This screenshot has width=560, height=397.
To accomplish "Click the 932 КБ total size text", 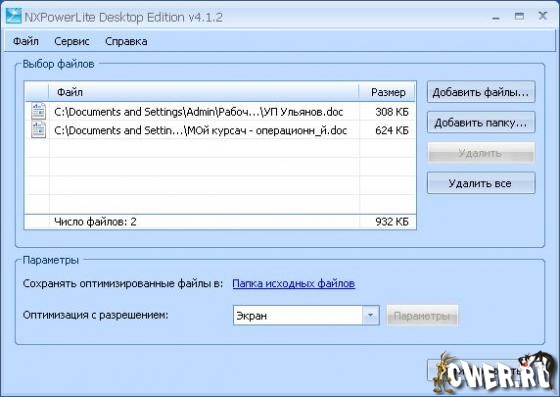I will tap(392, 222).
